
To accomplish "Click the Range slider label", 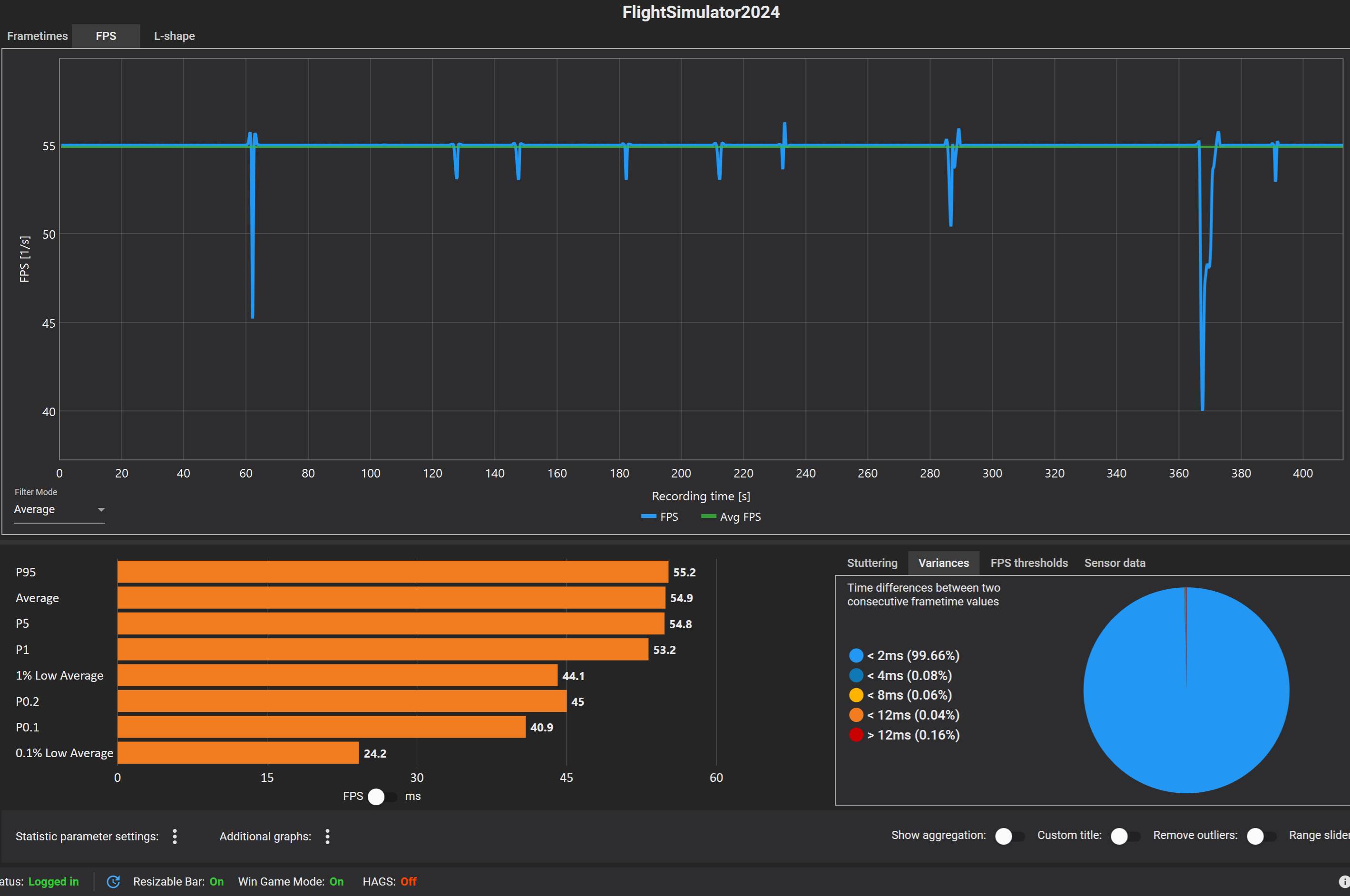I will point(1319,836).
